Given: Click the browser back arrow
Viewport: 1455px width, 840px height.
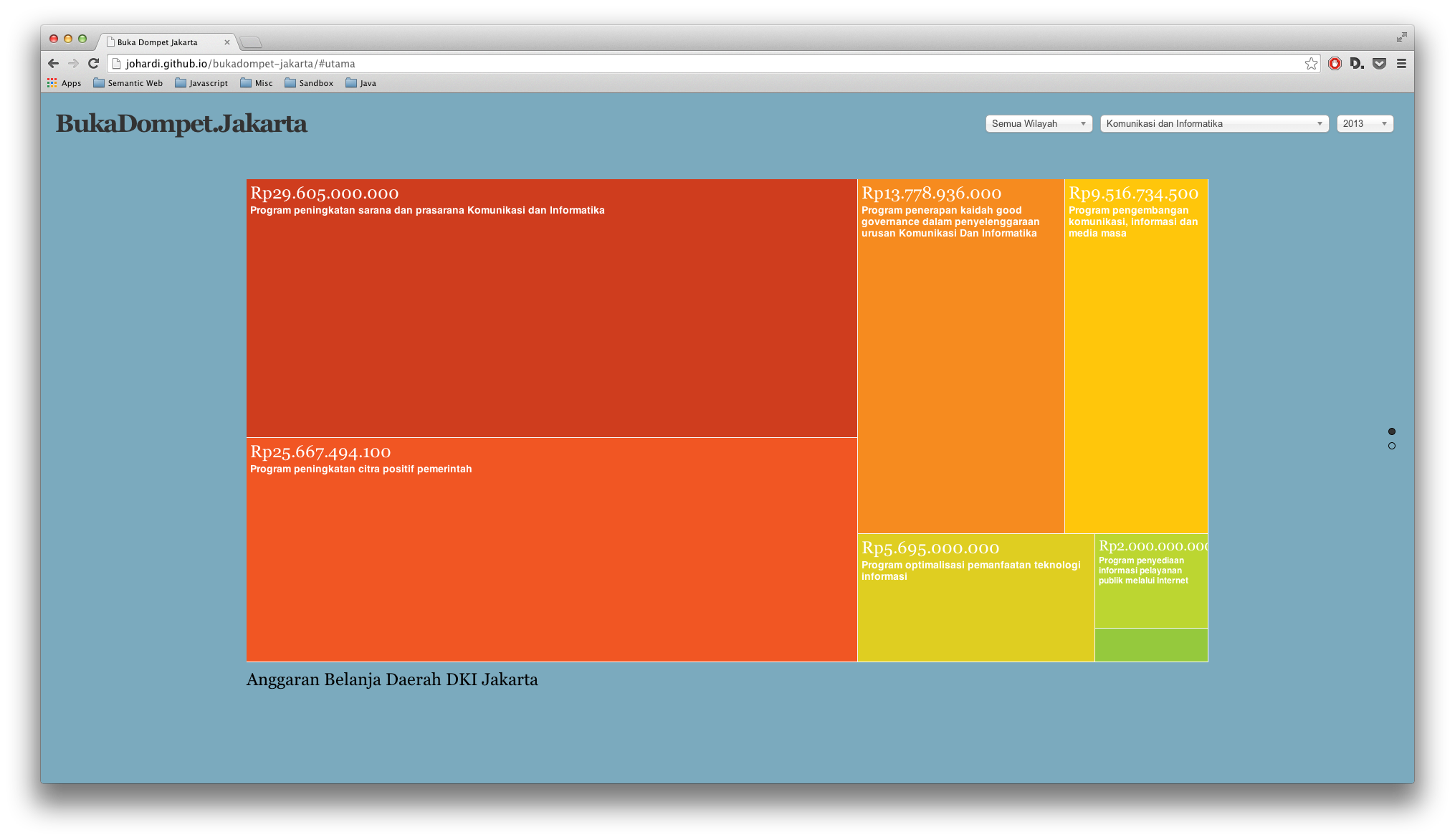Looking at the screenshot, I should (54, 63).
